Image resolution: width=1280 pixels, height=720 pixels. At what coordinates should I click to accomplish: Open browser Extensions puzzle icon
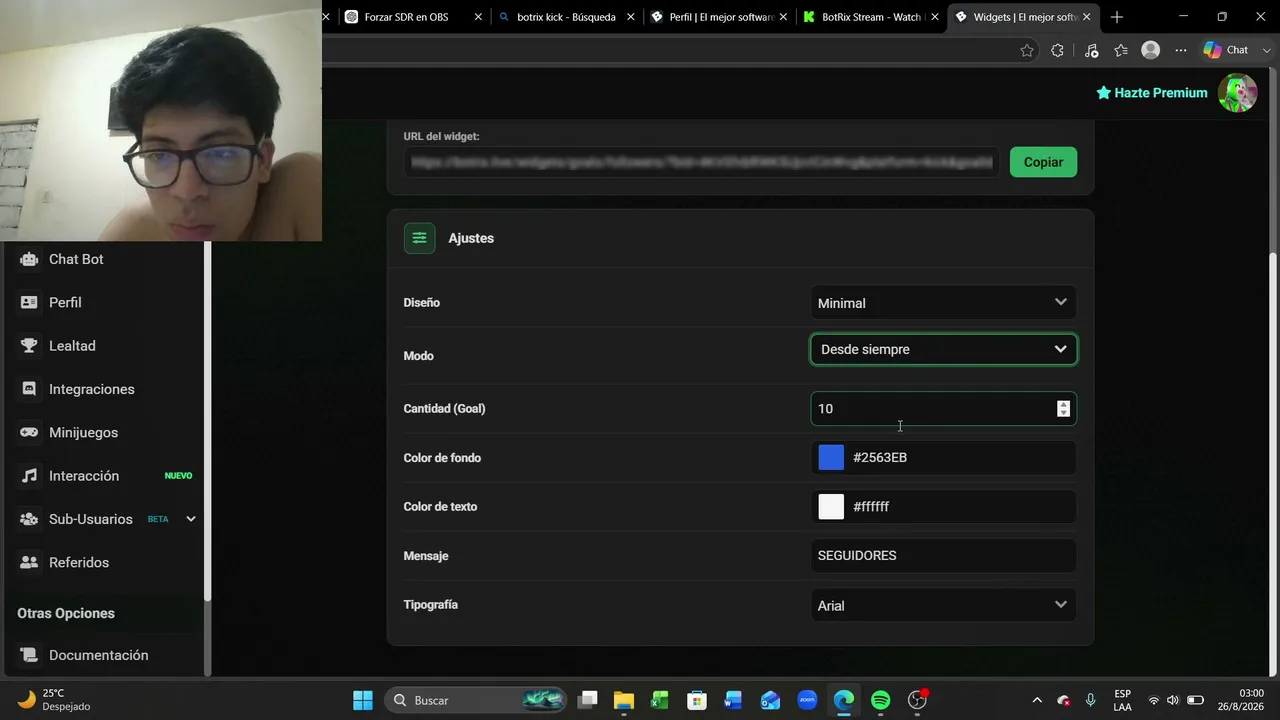pos(1057,50)
